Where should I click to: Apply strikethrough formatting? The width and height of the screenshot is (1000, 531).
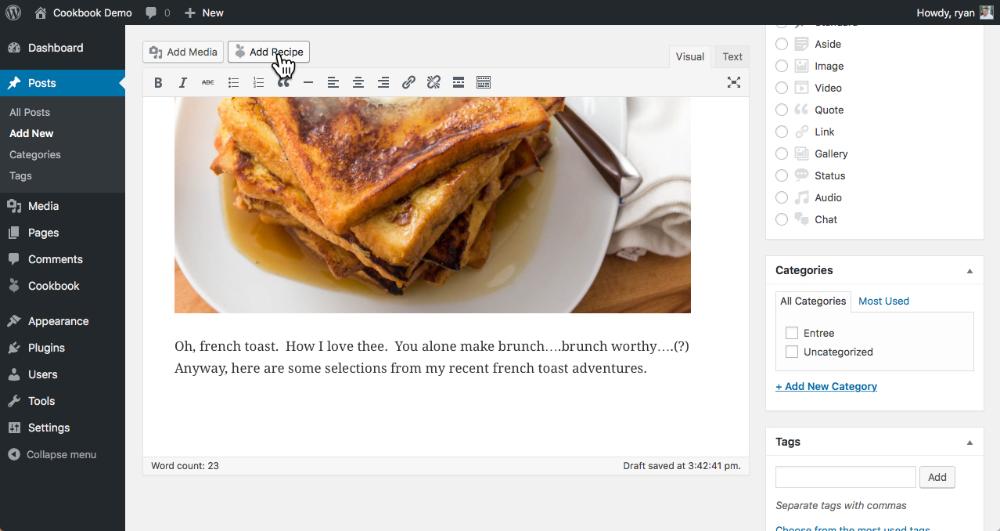point(208,82)
